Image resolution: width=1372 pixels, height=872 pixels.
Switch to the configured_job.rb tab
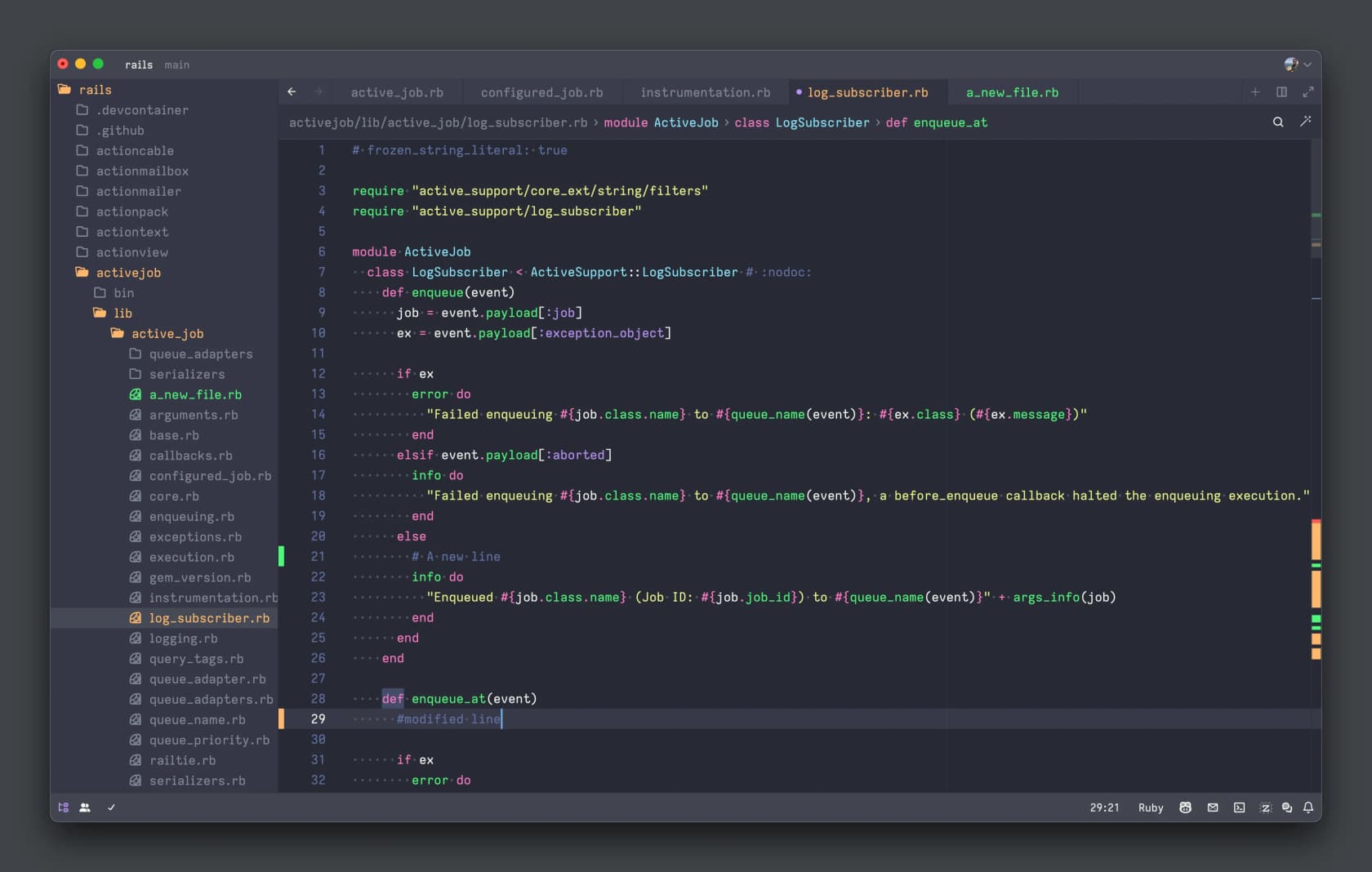541,92
